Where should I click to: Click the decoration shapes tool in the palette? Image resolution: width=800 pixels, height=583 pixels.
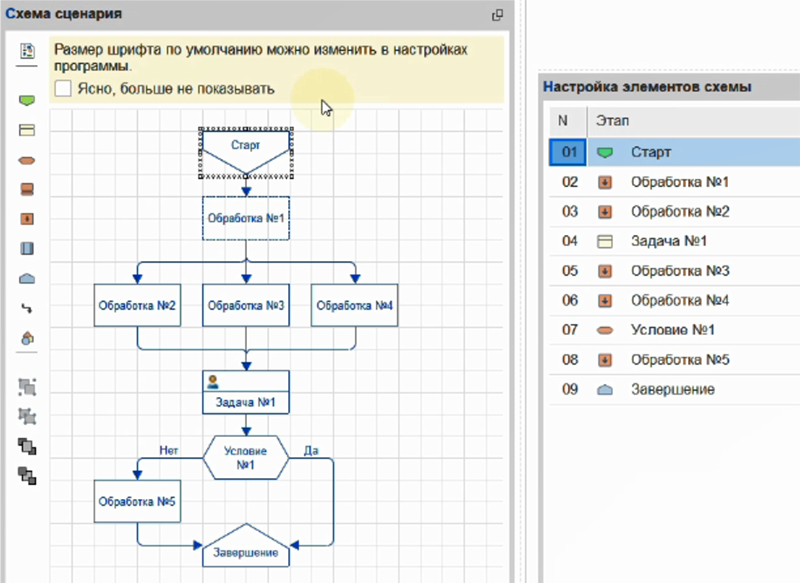click(28, 338)
